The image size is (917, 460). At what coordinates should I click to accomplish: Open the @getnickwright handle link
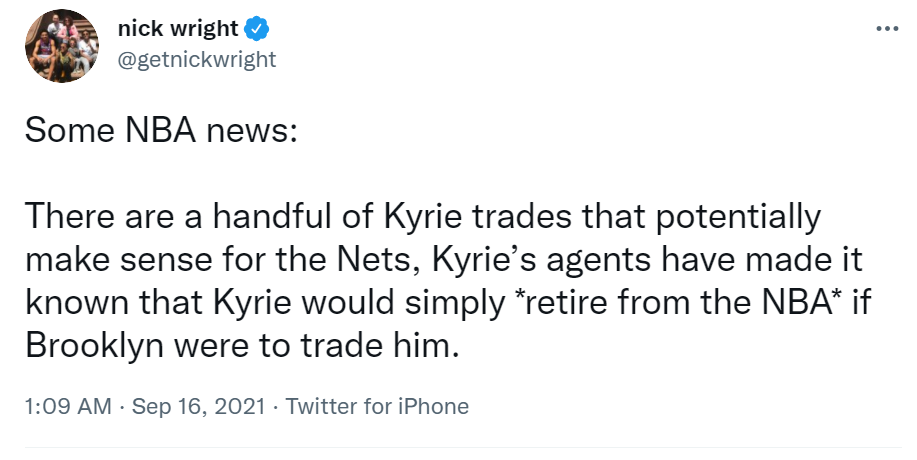[x=197, y=60]
